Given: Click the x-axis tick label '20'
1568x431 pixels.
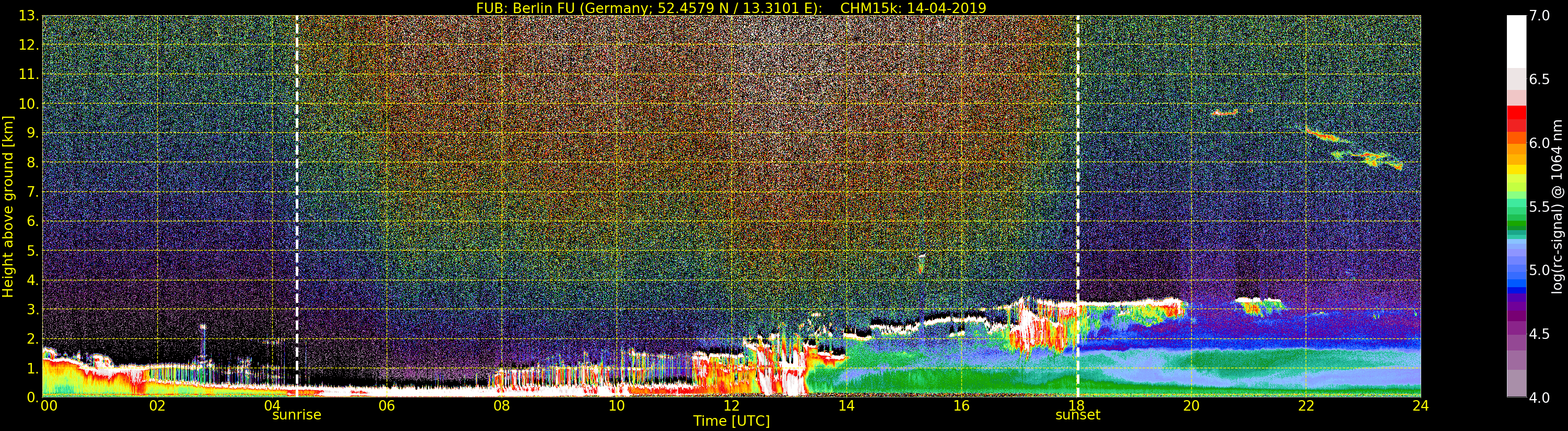Looking at the screenshot, I should click(x=1191, y=406).
